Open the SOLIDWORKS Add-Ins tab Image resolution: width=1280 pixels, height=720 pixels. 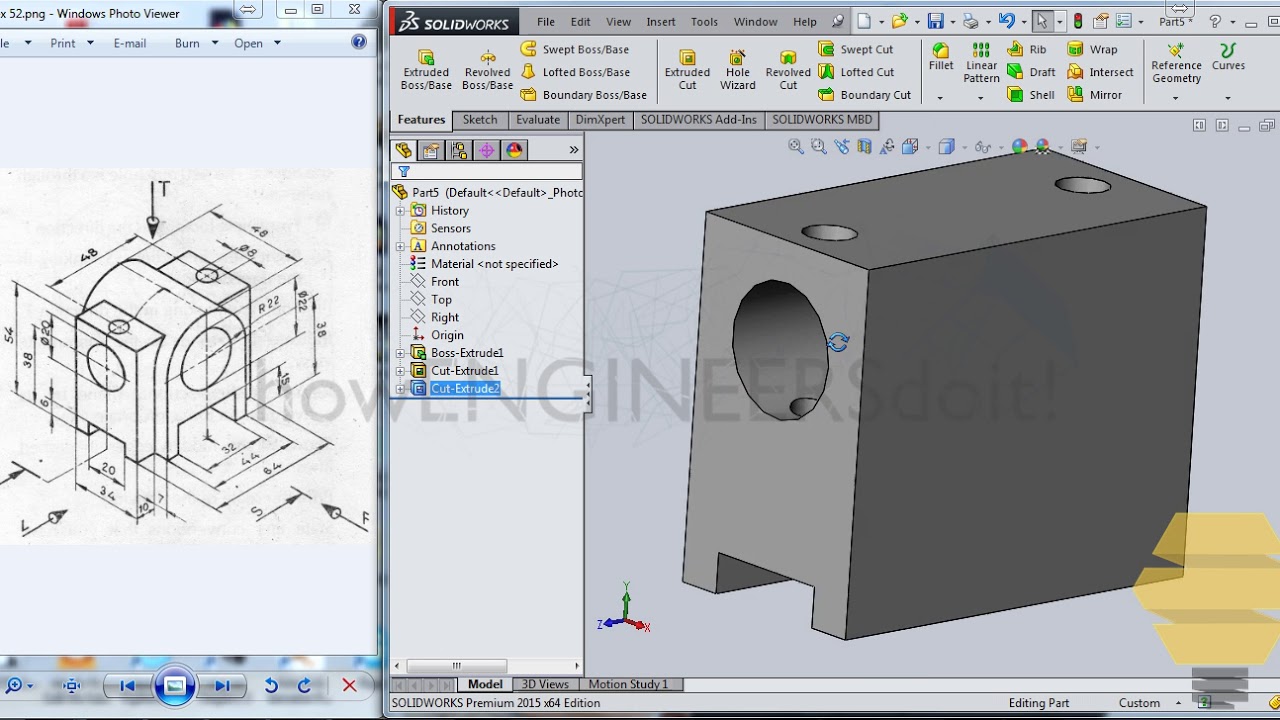(699, 120)
